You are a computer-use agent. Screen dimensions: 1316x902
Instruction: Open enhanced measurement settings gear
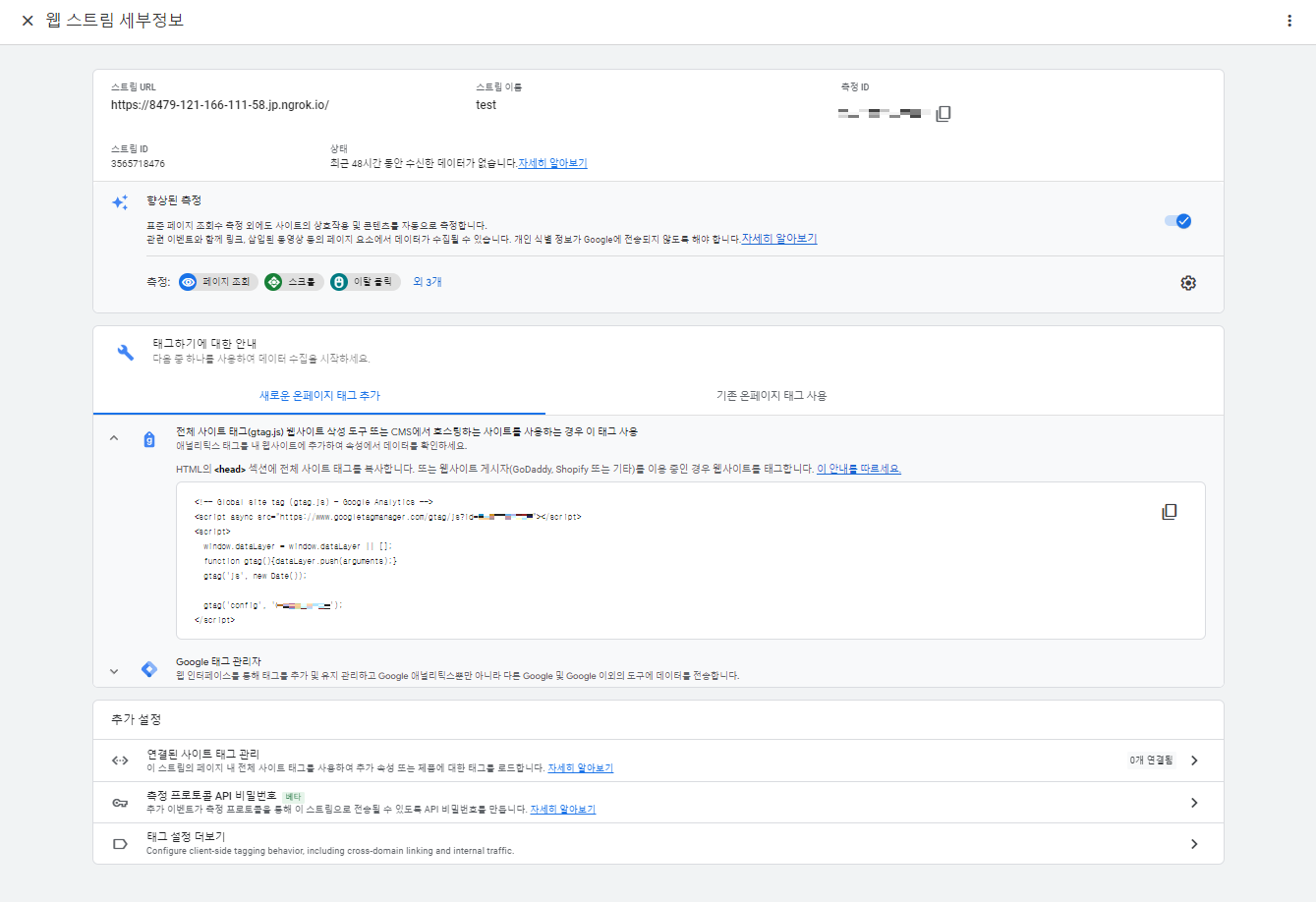pyautogui.click(x=1188, y=283)
